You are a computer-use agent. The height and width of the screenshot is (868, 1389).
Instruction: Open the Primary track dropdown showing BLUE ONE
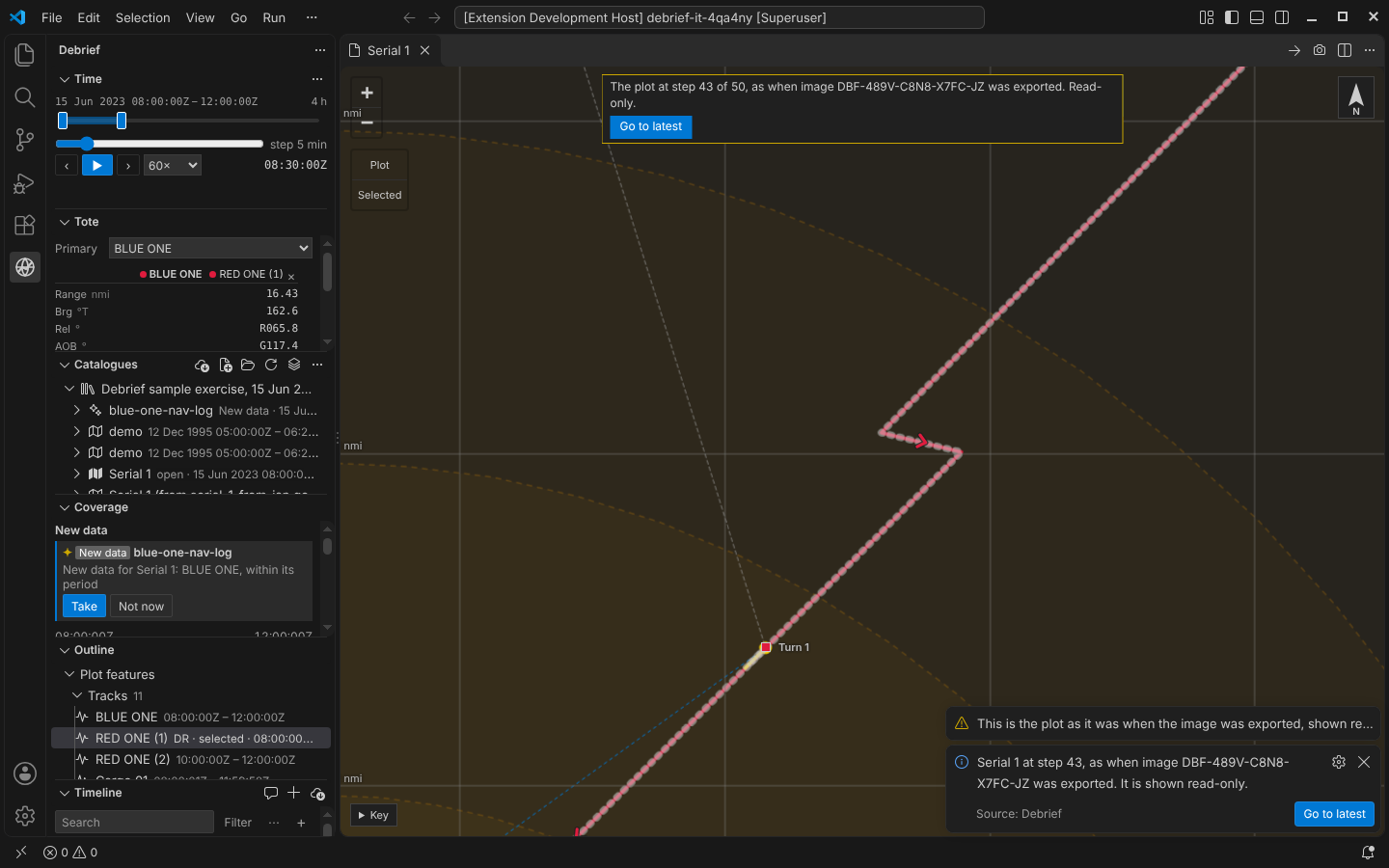210,249
